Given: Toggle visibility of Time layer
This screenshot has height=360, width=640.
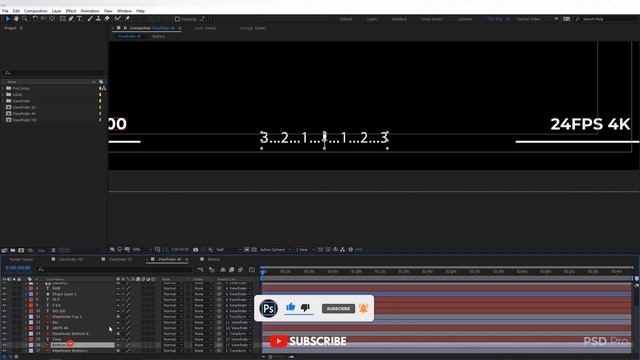Looking at the screenshot, I should (x=4, y=339).
